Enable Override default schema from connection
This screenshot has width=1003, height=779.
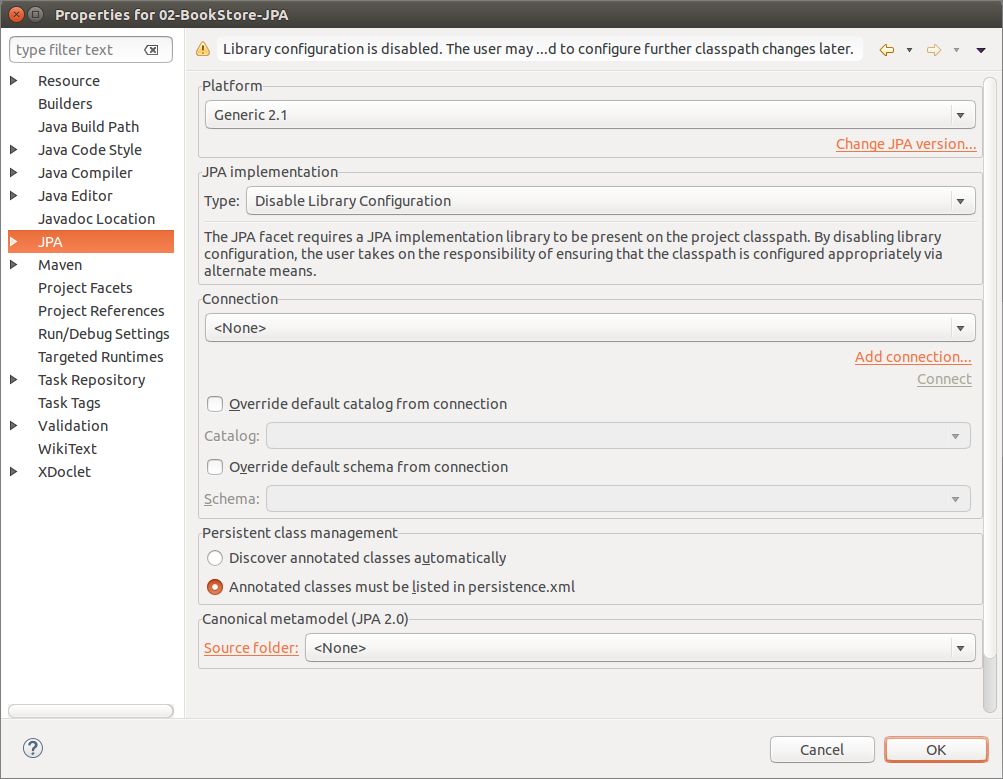(x=215, y=467)
